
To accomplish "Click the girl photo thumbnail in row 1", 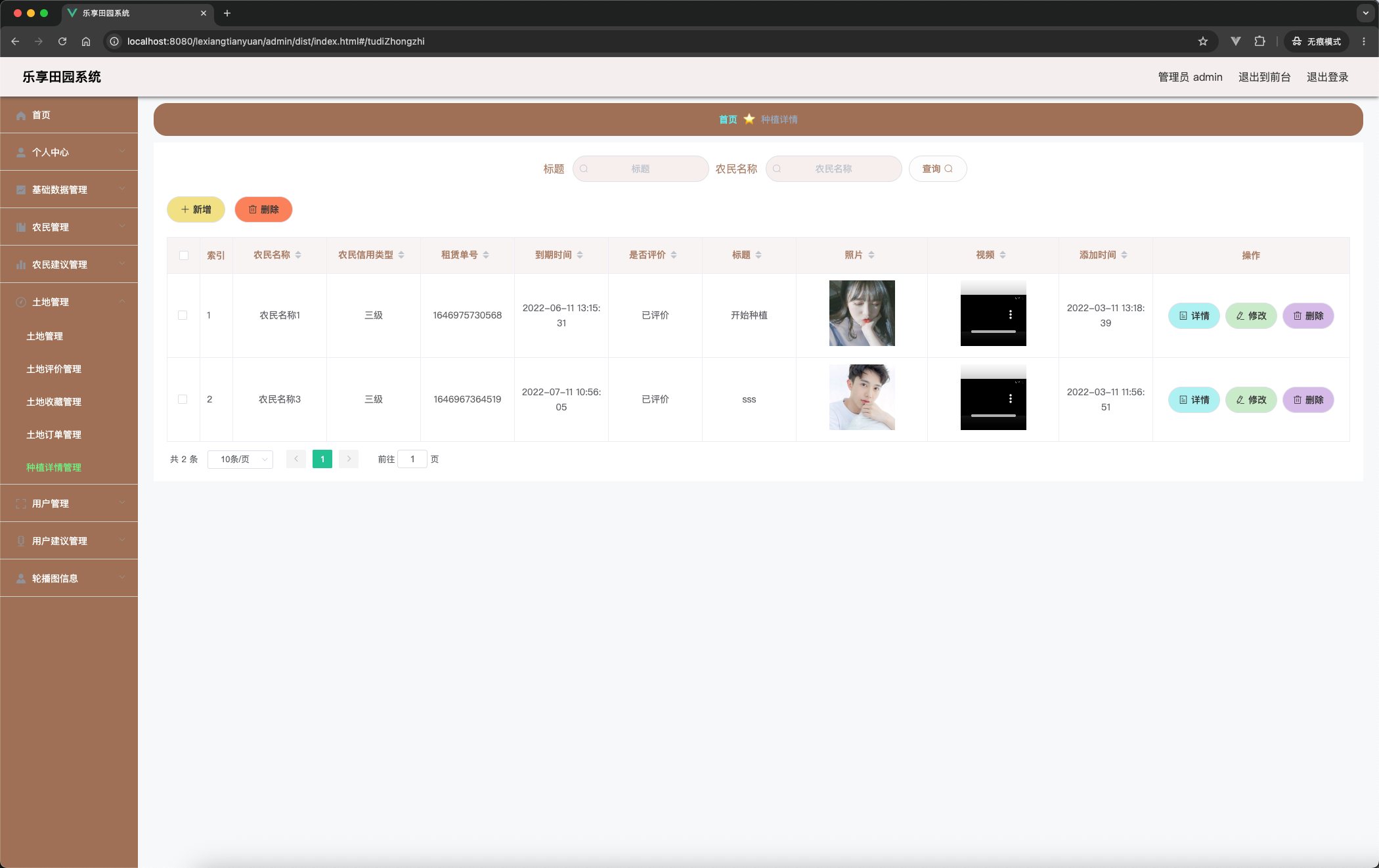I will (x=862, y=313).
